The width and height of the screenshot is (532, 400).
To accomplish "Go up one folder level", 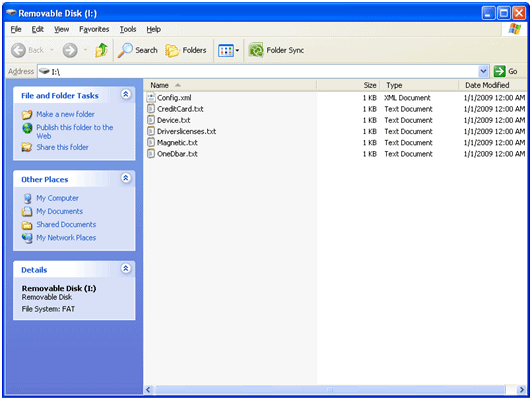I will click(x=101, y=51).
